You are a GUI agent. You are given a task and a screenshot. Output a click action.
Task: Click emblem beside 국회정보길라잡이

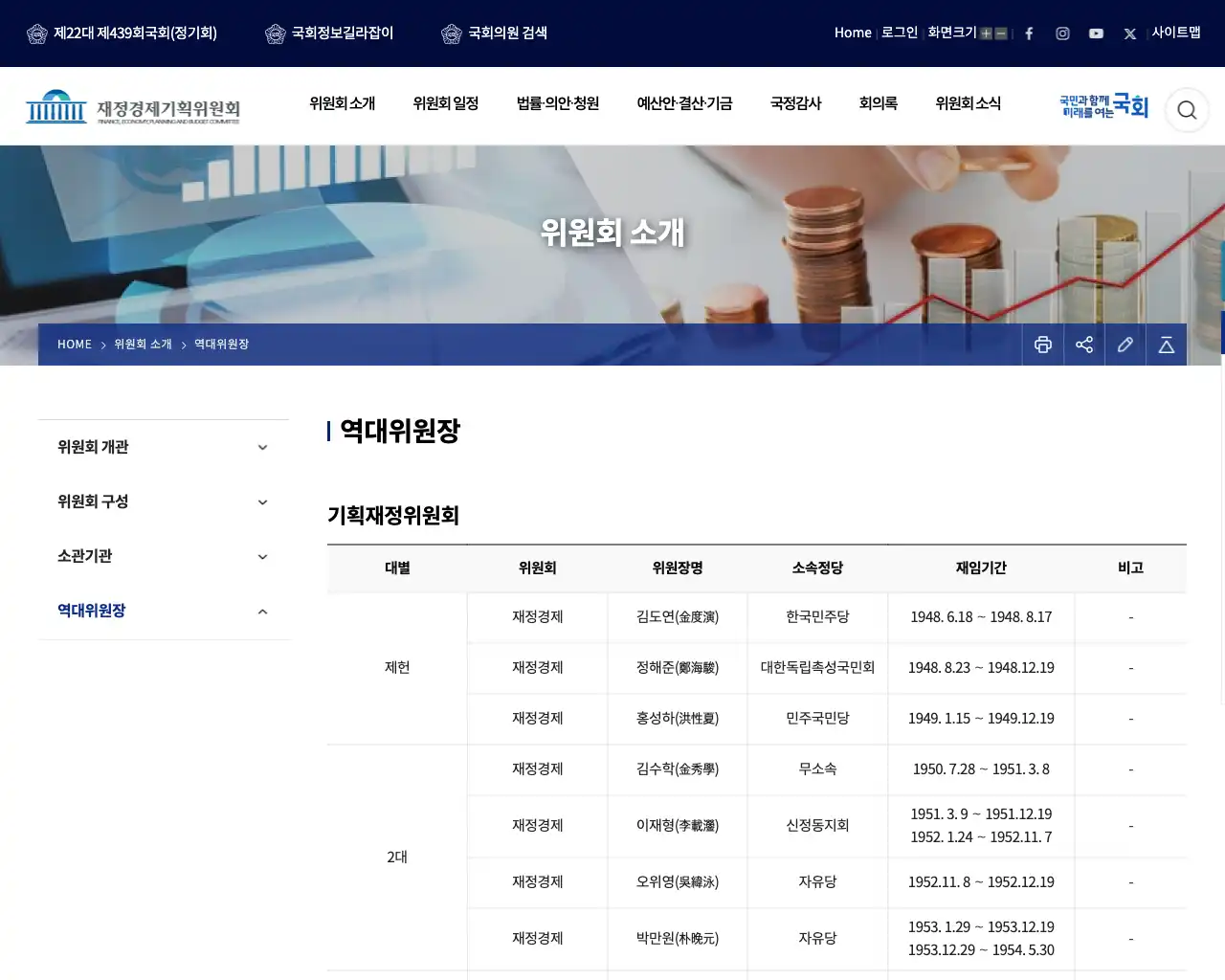click(x=276, y=34)
